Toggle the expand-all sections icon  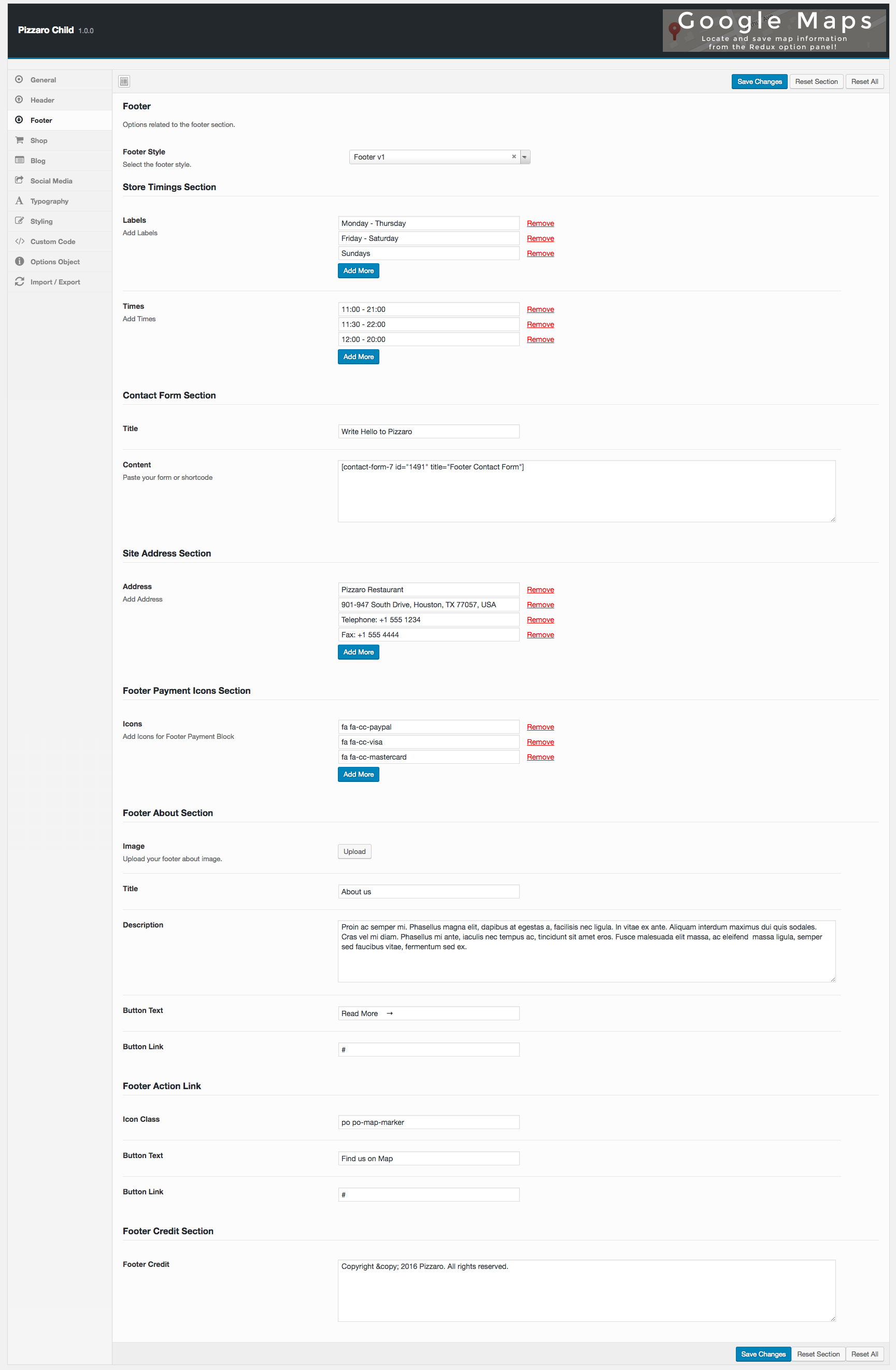tap(124, 81)
